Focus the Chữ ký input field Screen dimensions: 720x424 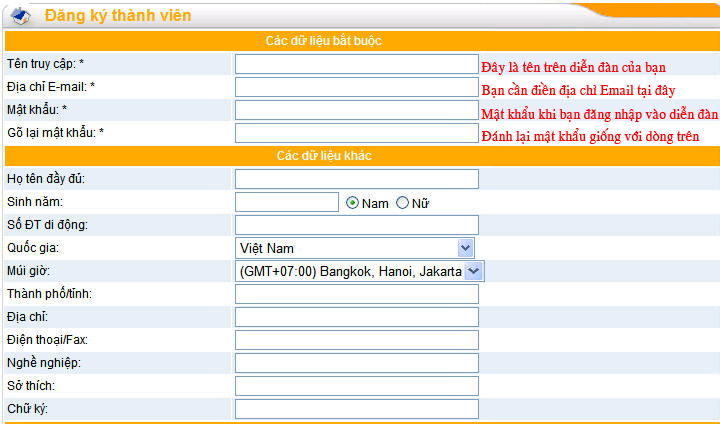[x=357, y=409]
